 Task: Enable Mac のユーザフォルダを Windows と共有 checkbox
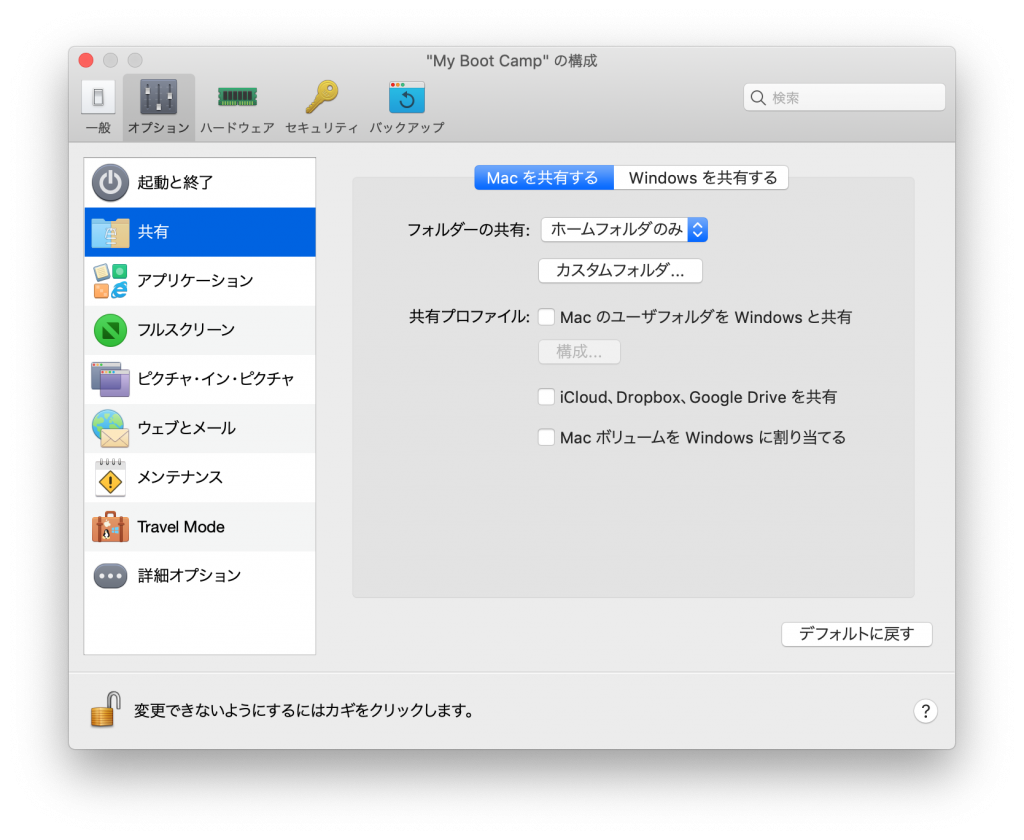(x=547, y=317)
